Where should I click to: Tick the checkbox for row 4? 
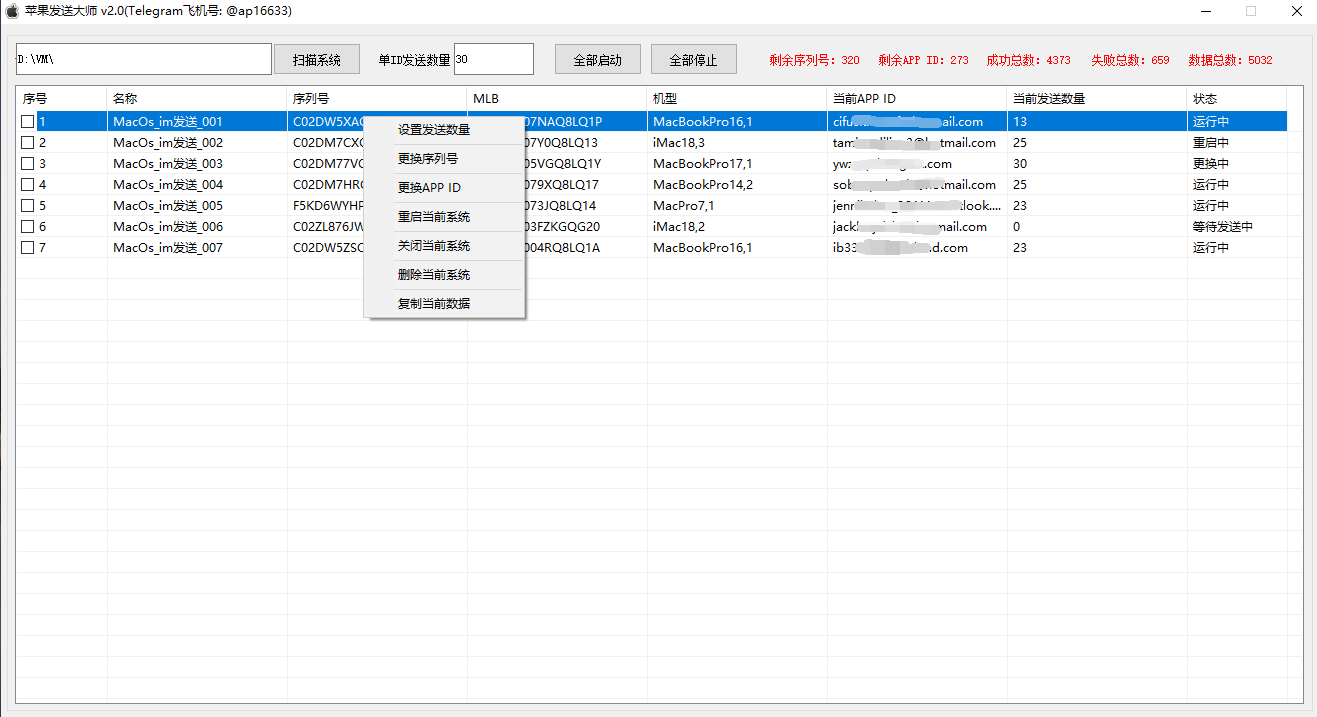click(28, 185)
